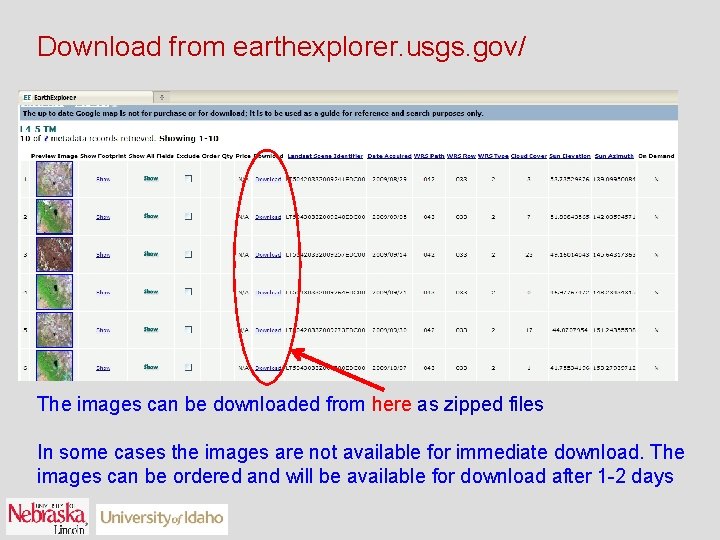Screen dimensions: 720x540
Task: Click Download link for row 4 scene
Action: click(x=268, y=292)
